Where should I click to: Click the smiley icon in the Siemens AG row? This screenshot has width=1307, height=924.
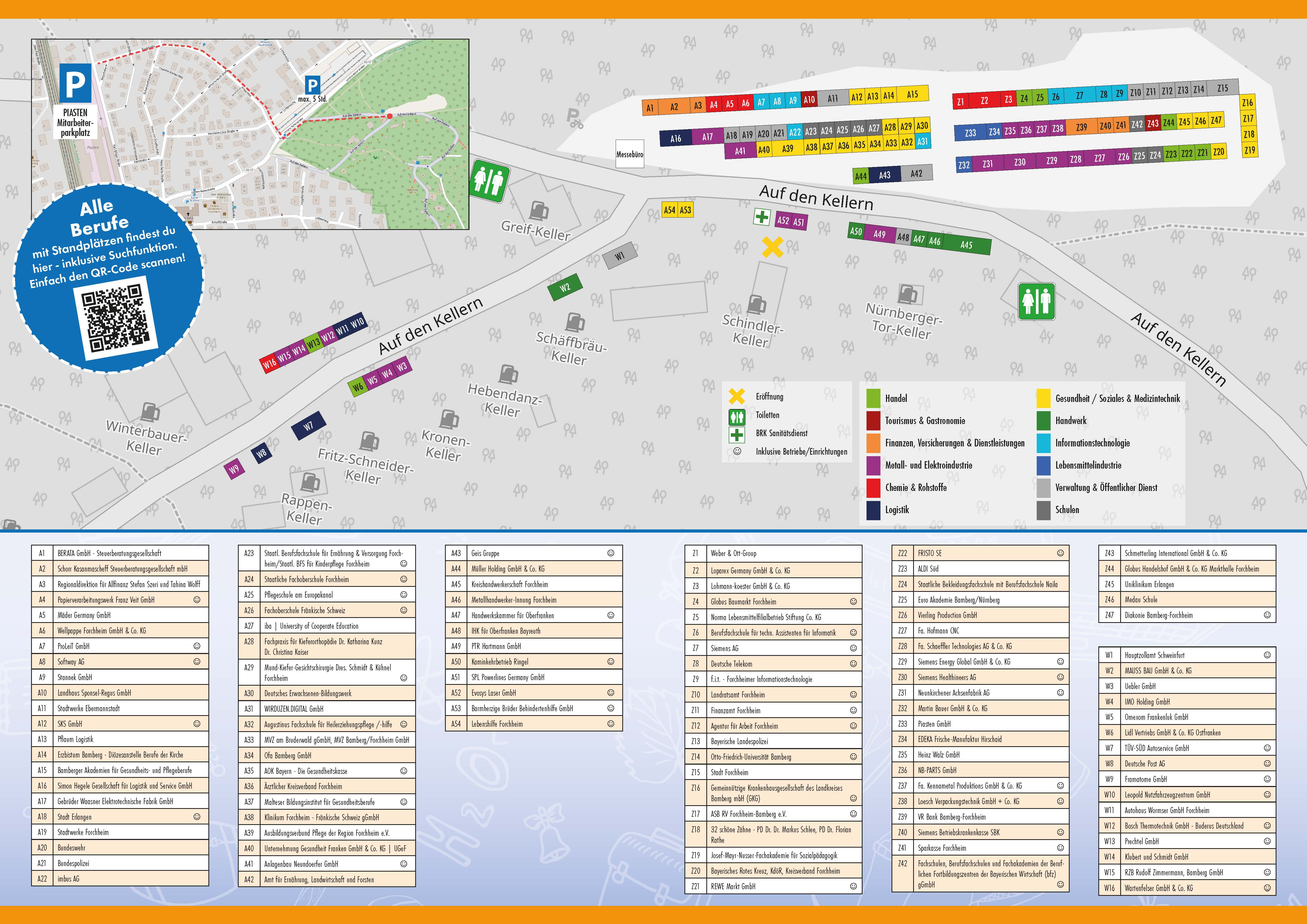tap(853, 648)
